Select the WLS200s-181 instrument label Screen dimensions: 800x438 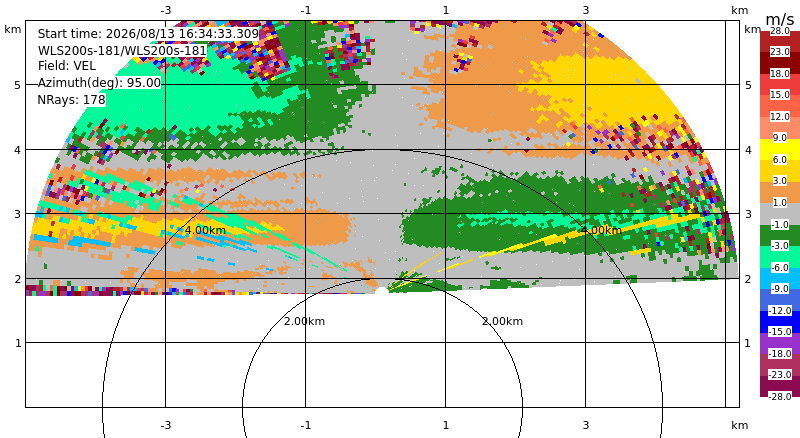coord(122,51)
